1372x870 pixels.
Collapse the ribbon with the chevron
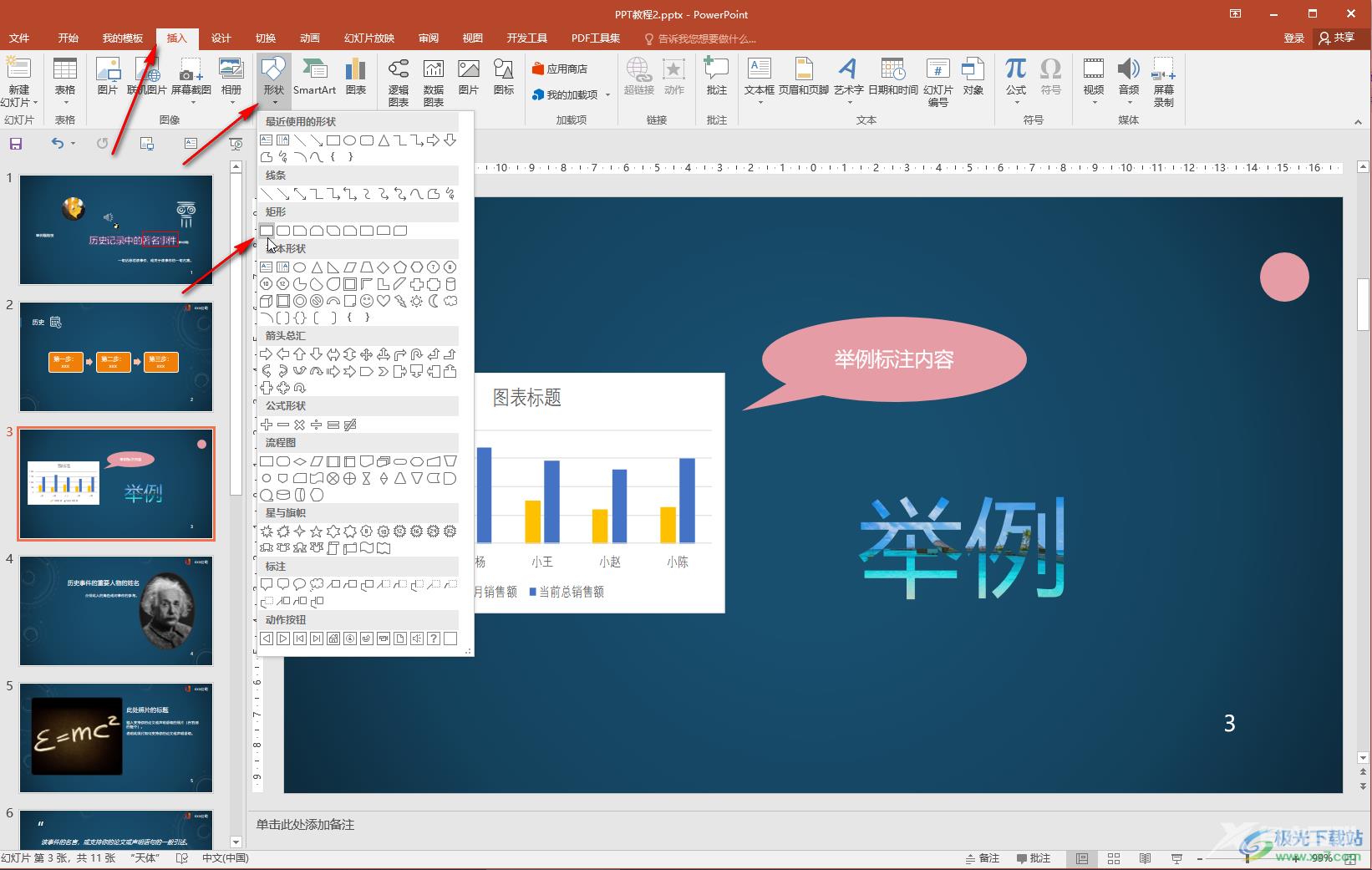point(1358,122)
